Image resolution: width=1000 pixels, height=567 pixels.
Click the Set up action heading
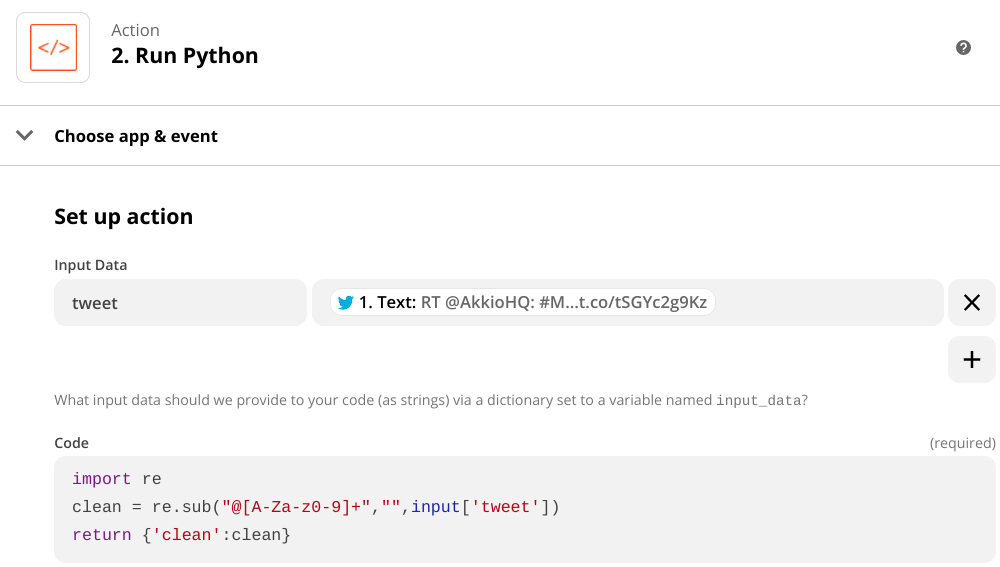coord(123,216)
